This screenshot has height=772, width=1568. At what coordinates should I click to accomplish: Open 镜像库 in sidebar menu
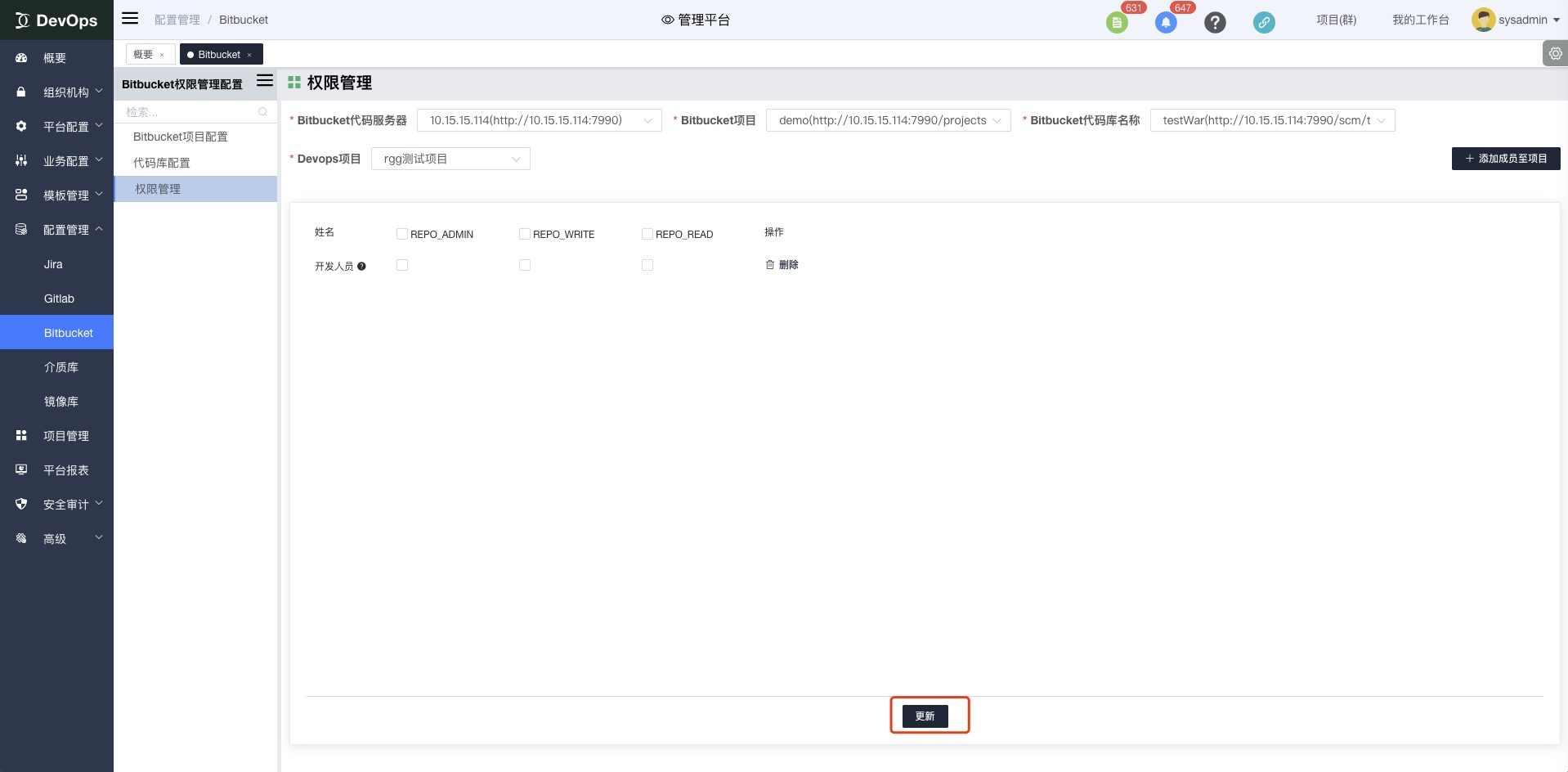coord(56,402)
